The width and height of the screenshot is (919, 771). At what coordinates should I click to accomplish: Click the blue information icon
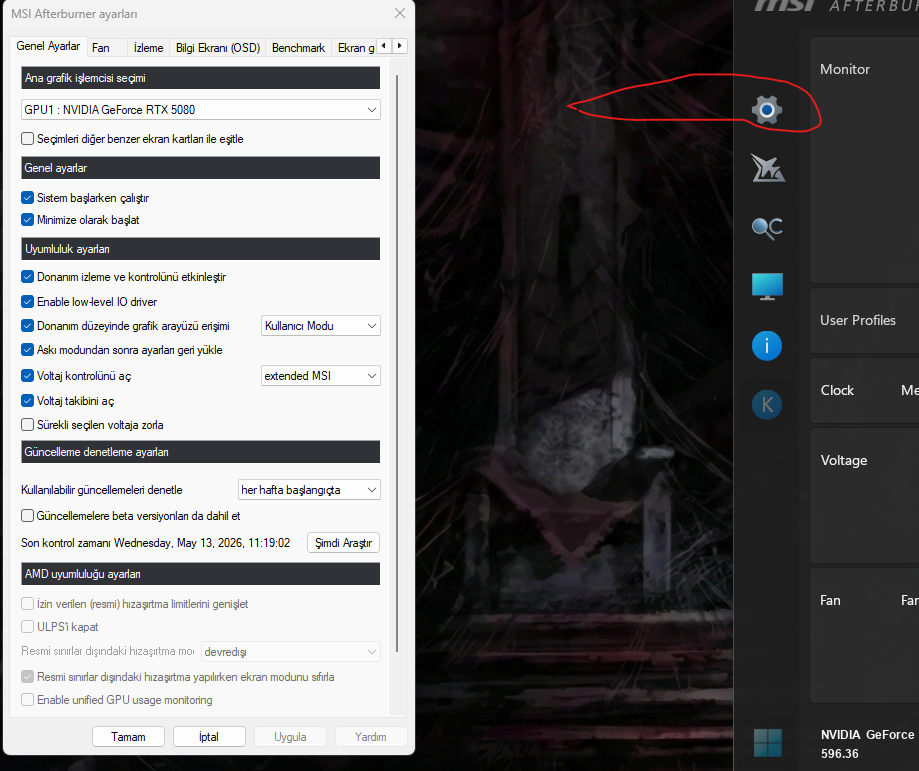(767, 345)
